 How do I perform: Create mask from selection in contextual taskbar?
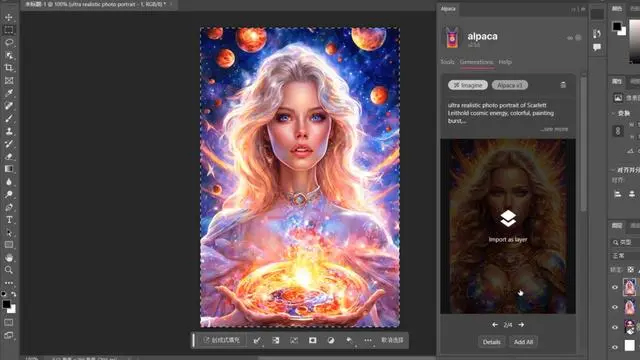click(x=312, y=340)
